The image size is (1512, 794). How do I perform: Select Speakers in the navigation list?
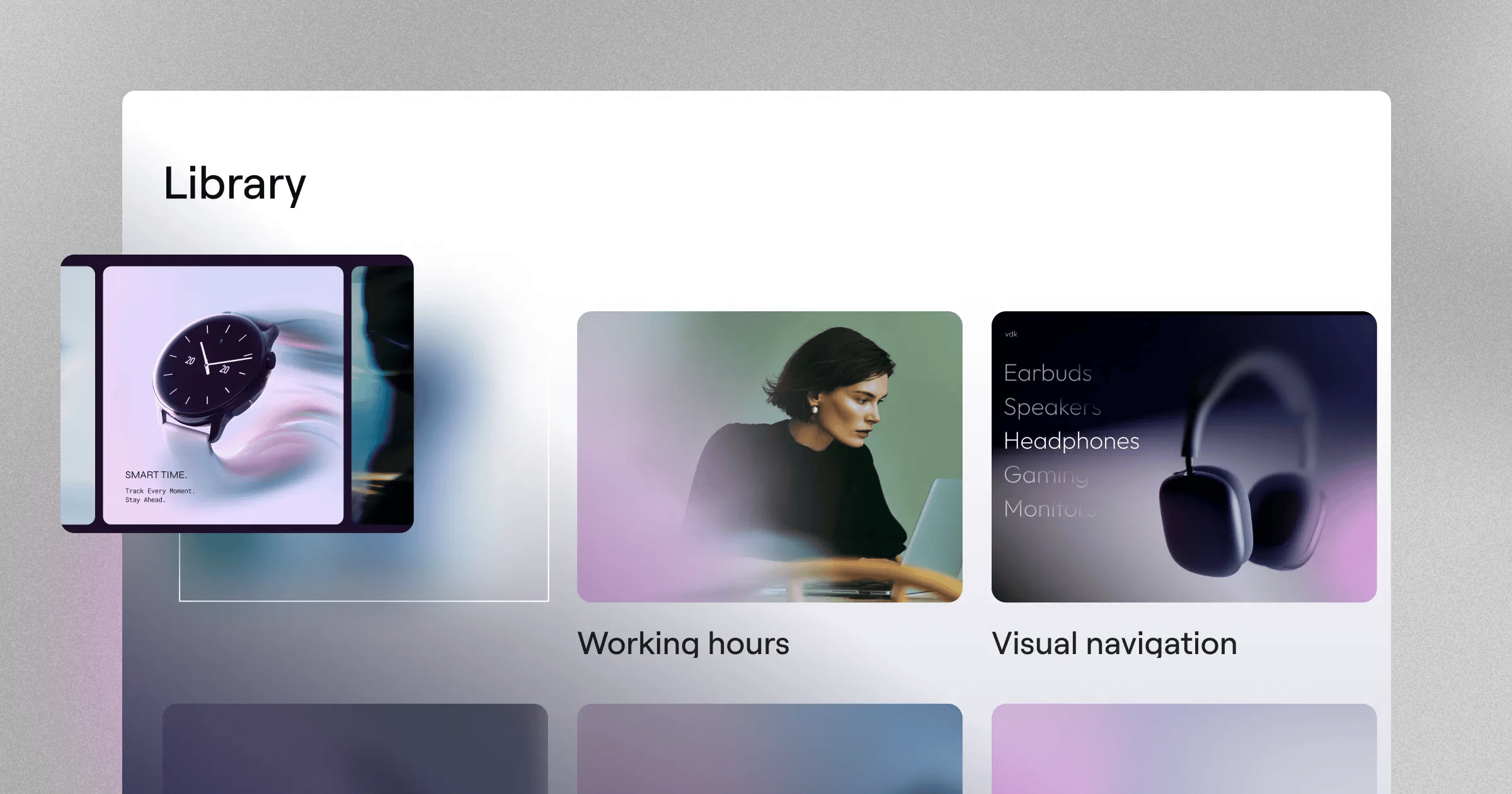[x=1051, y=407]
